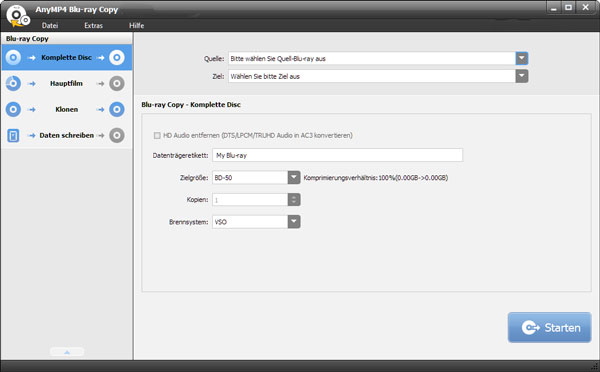Open the Hilfe menu
600x372 pixels.
tap(137, 26)
